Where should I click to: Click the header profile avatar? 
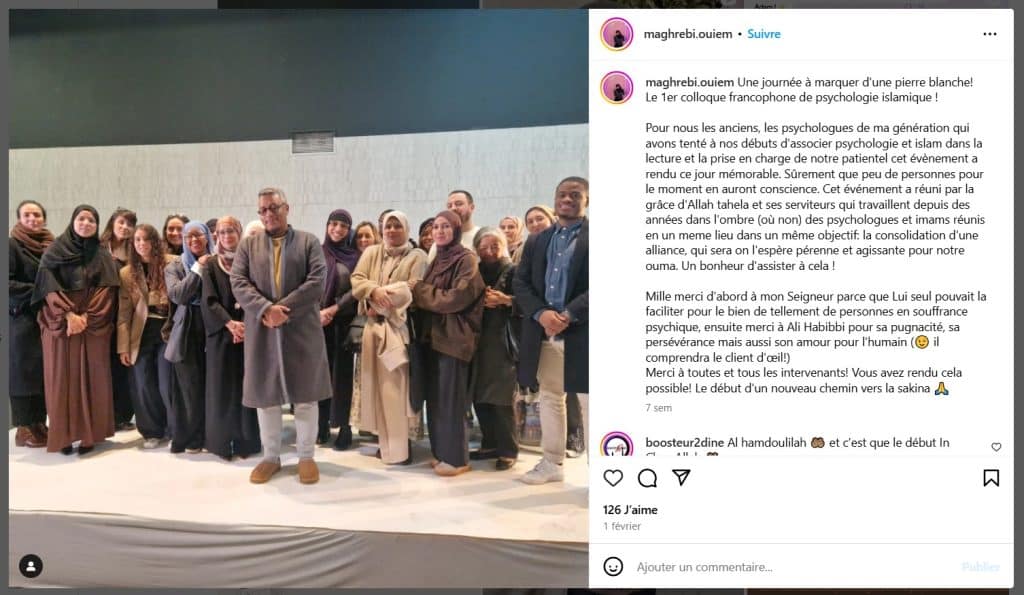[616, 34]
